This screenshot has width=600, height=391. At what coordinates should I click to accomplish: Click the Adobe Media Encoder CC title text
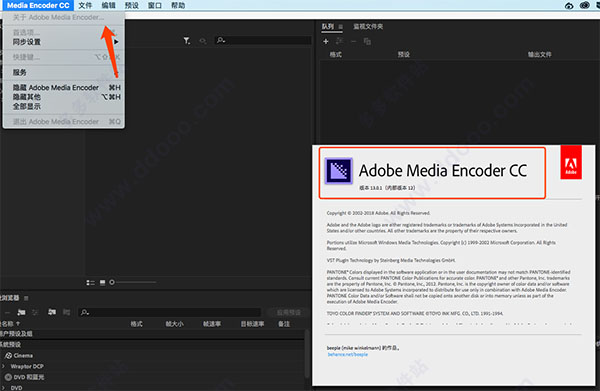tap(443, 171)
